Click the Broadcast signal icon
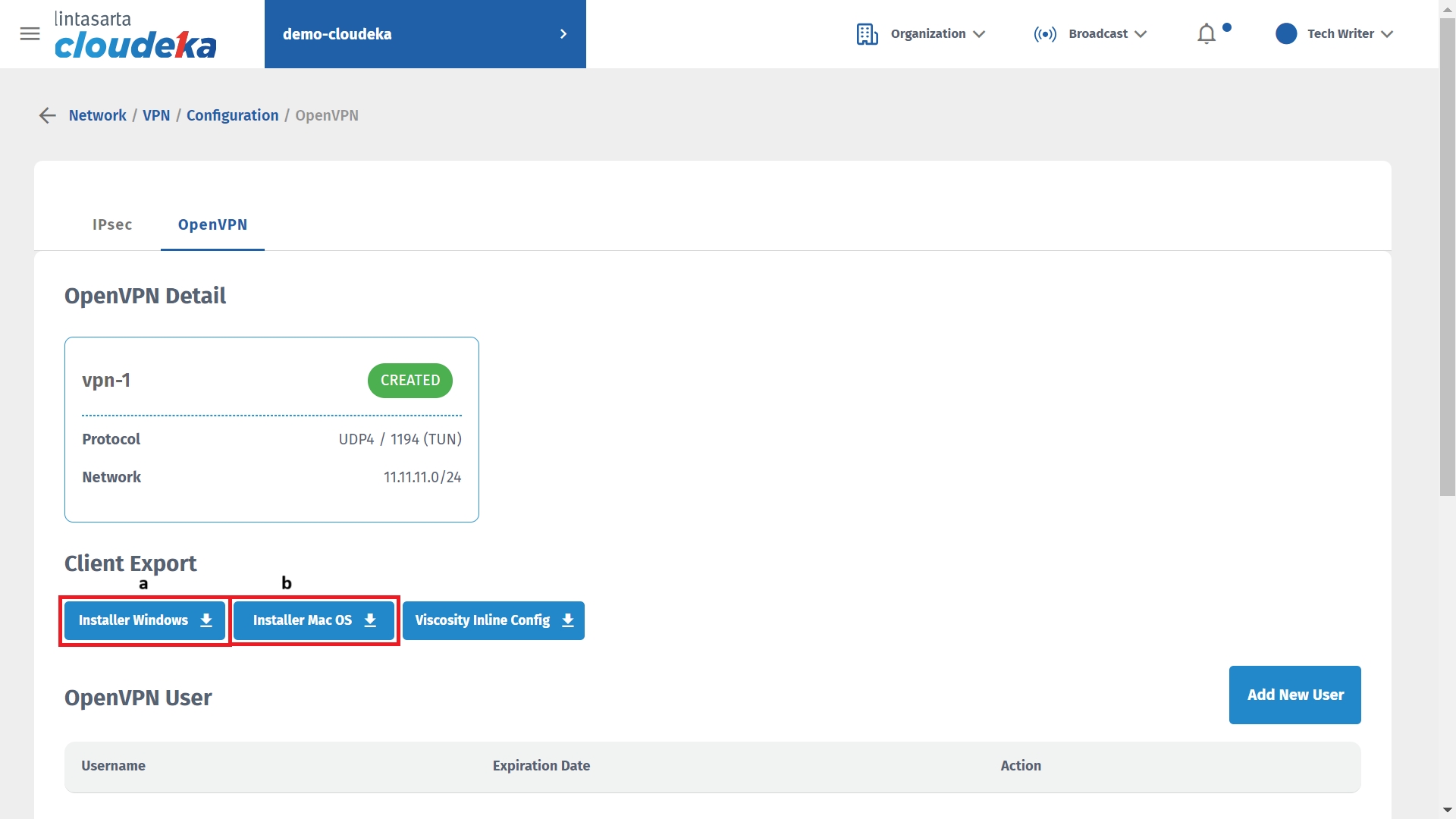1456x819 pixels. click(1044, 34)
